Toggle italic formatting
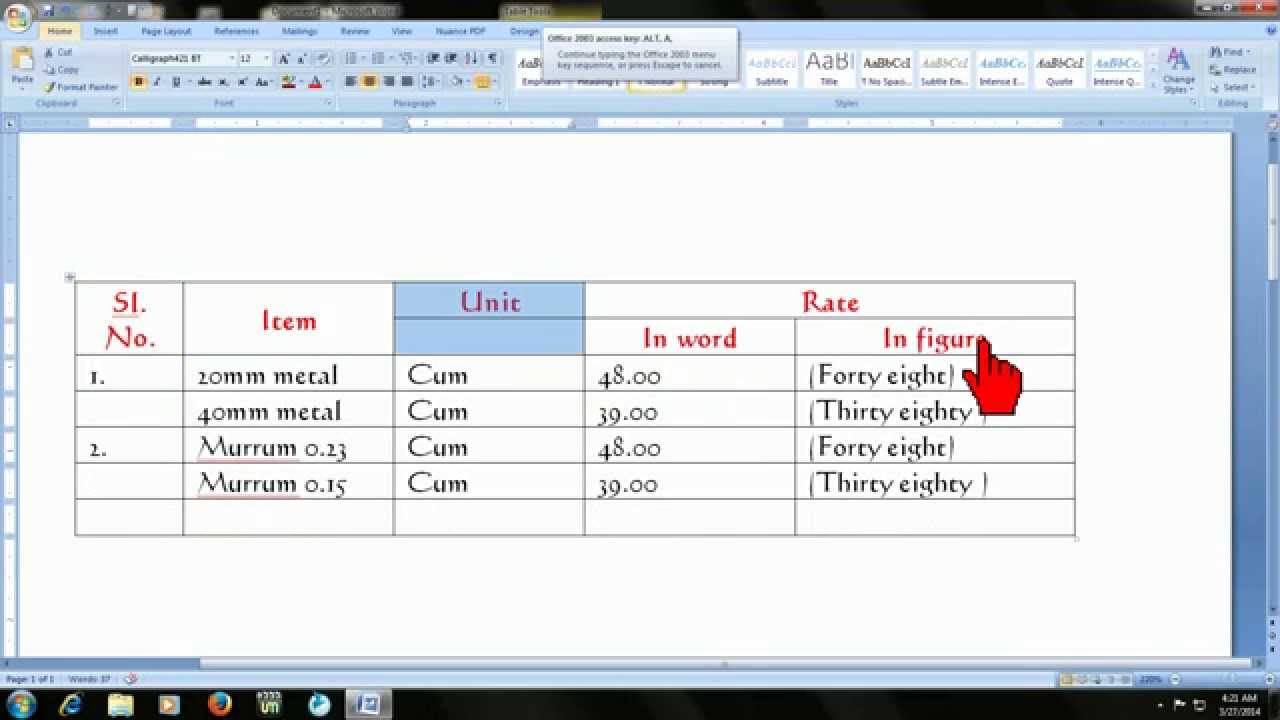 157,82
